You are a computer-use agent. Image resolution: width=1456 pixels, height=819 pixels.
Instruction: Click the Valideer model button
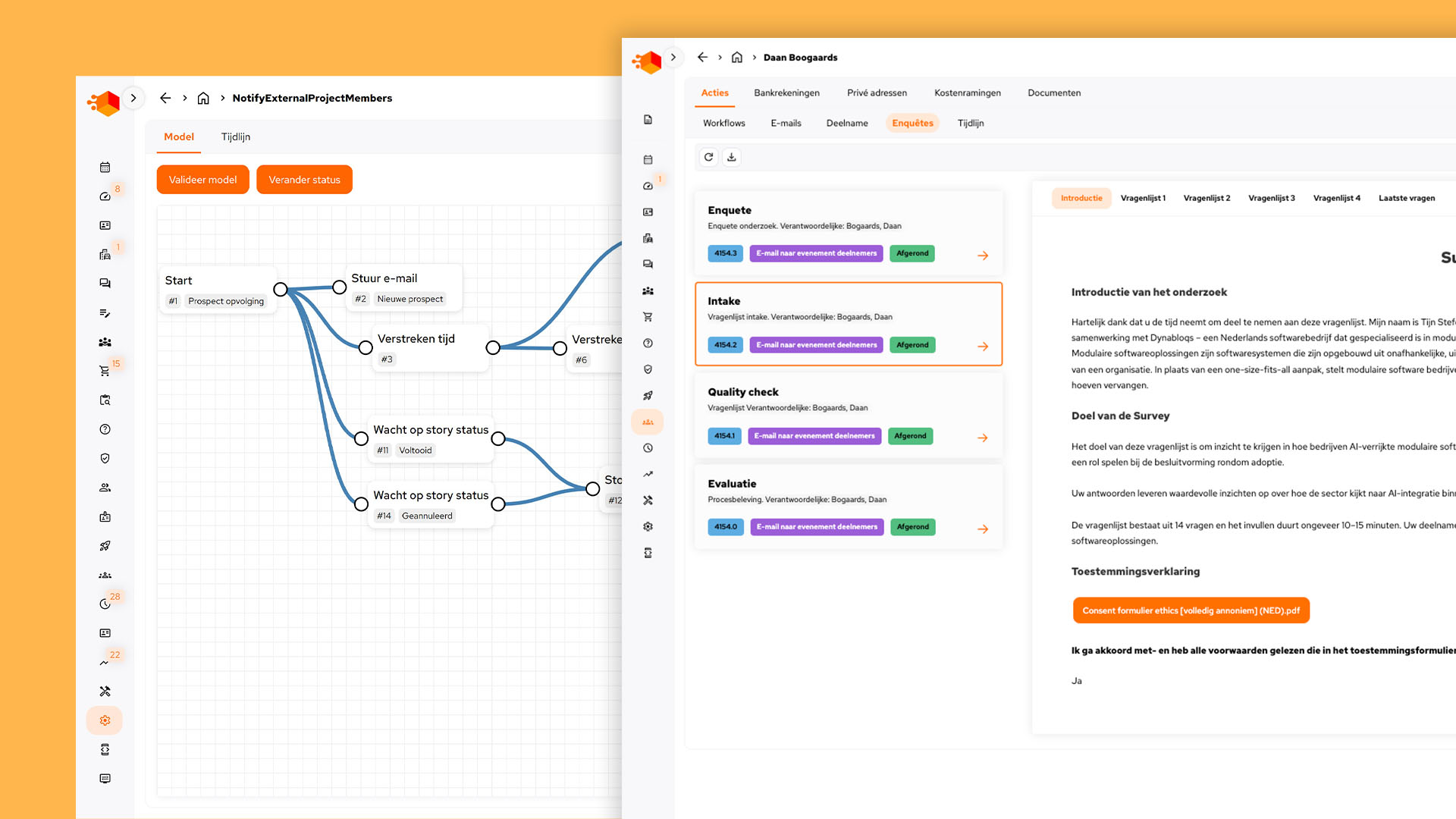pyautogui.click(x=202, y=179)
